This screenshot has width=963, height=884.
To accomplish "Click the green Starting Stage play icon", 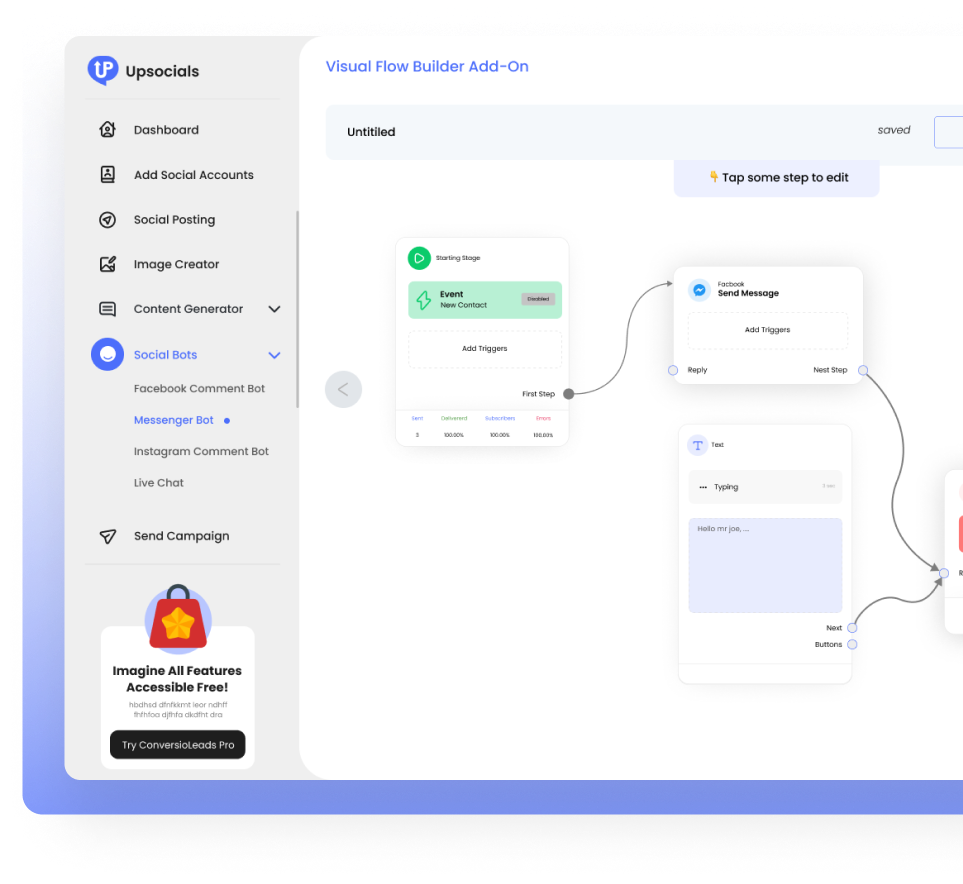I will pos(419,258).
